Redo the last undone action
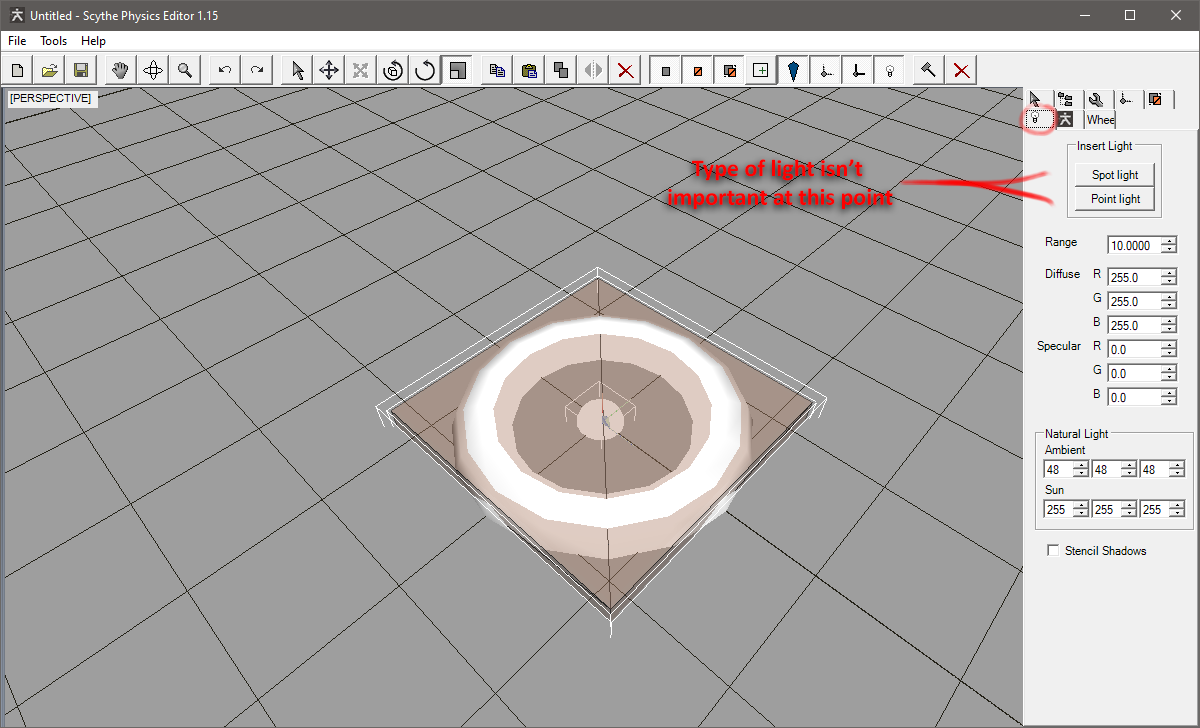This screenshot has width=1200, height=728. click(x=257, y=70)
